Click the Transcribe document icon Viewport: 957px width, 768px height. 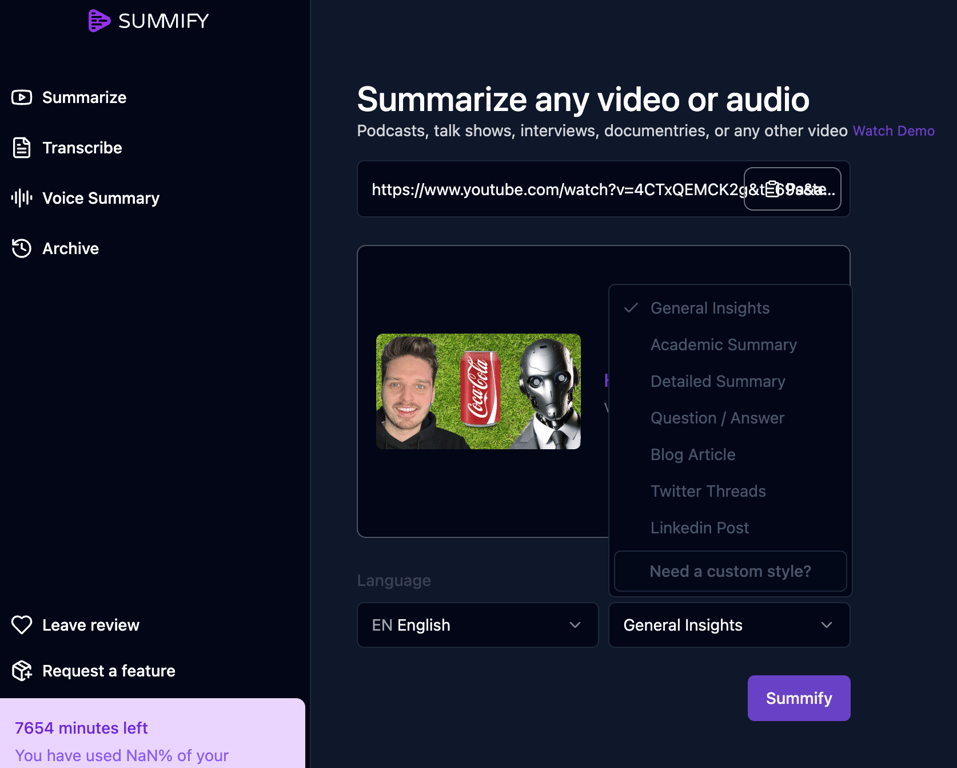pos(22,148)
